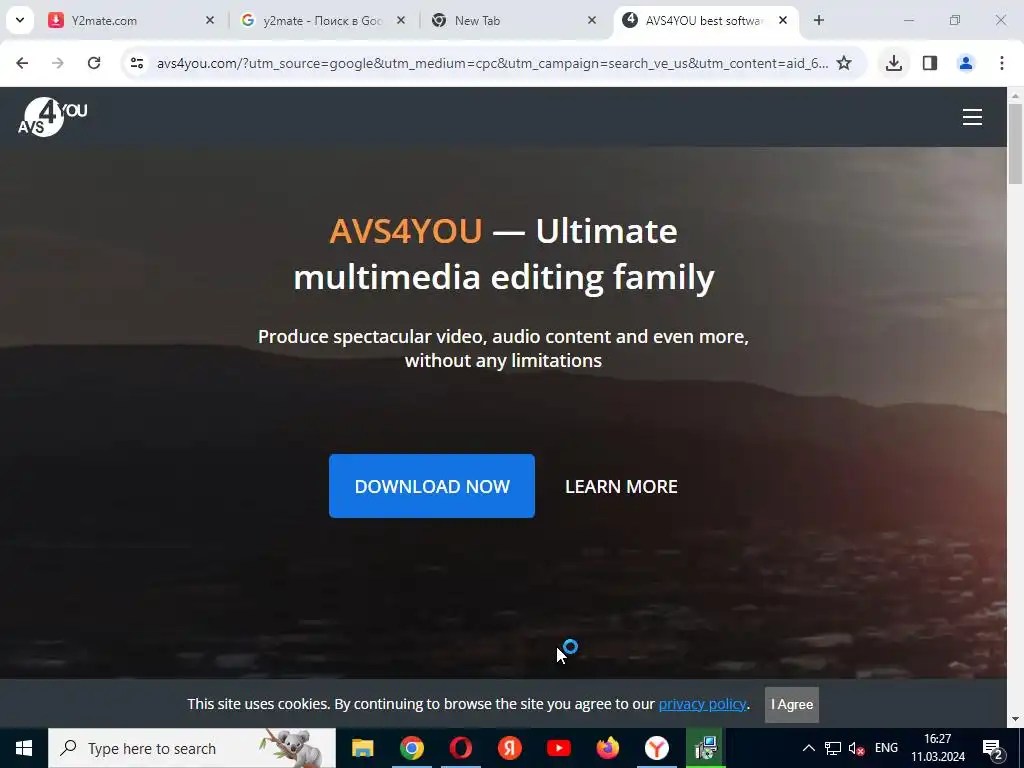Open Yandex Browser from taskbar
Viewport: 1024px width, 768px height.
pyautogui.click(x=656, y=748)
